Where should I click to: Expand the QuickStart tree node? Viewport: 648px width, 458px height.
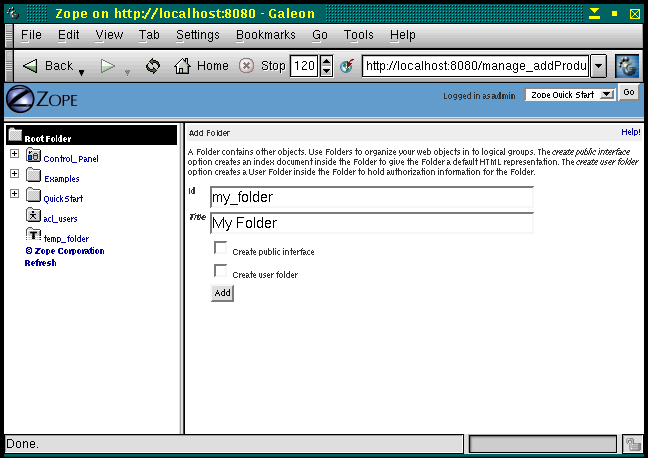pos(14,193)
